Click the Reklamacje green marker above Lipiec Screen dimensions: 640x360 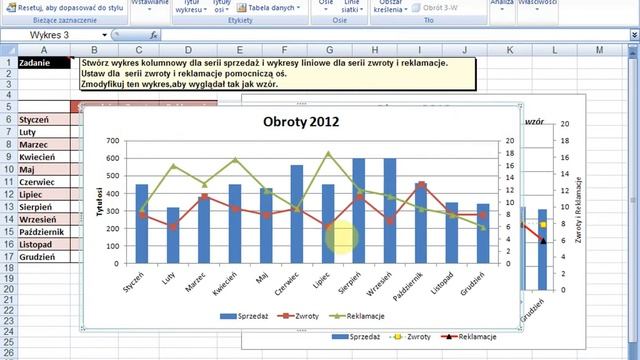pyautogui.click(x=328, y=154)
